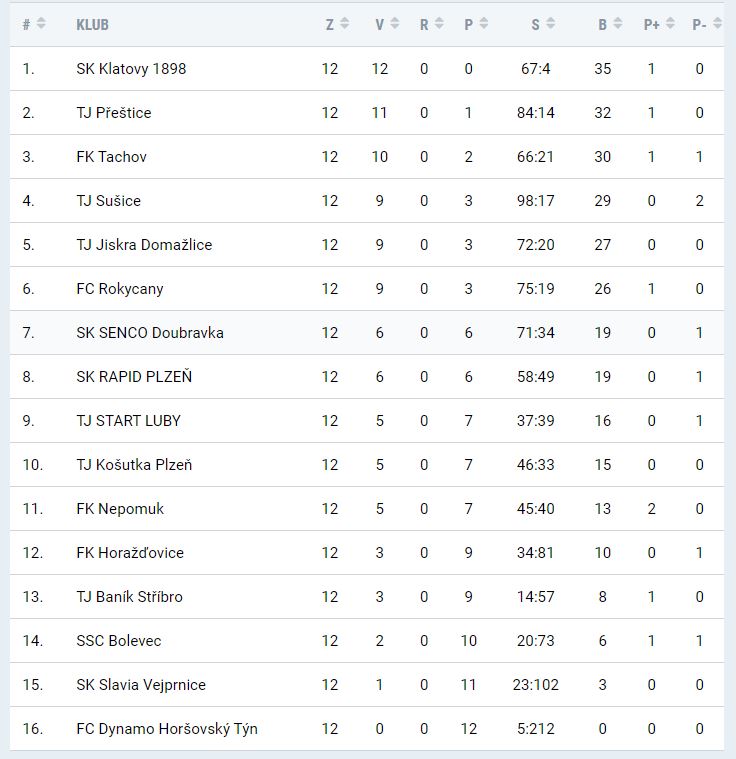Screen dimensions: 736x759
Task: Sort by matches played Z column
Action: [344, 24]
